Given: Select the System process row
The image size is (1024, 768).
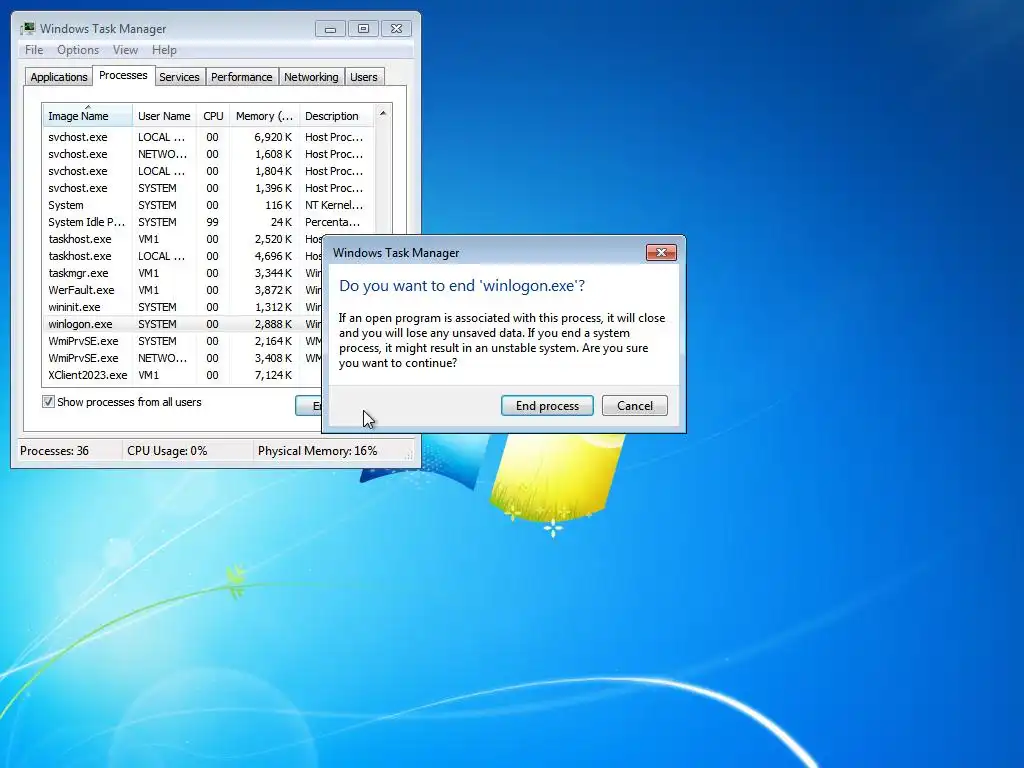Looking at the screenshot, I should coord(209,205).
